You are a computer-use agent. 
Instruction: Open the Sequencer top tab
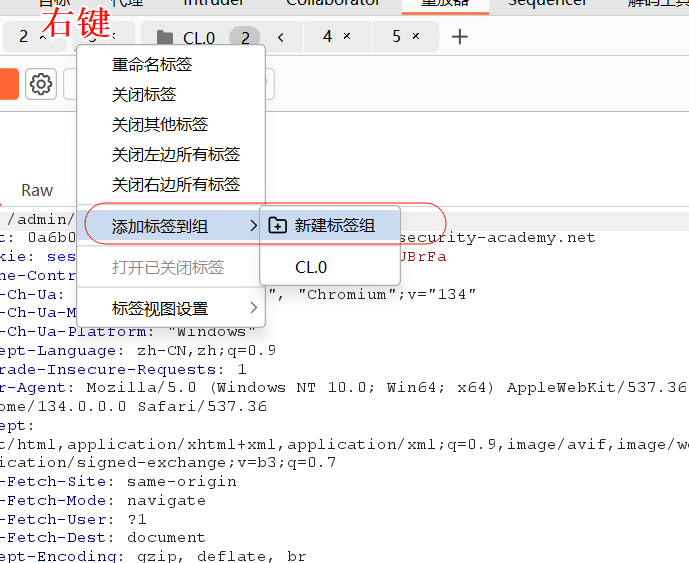pos(548,4)
